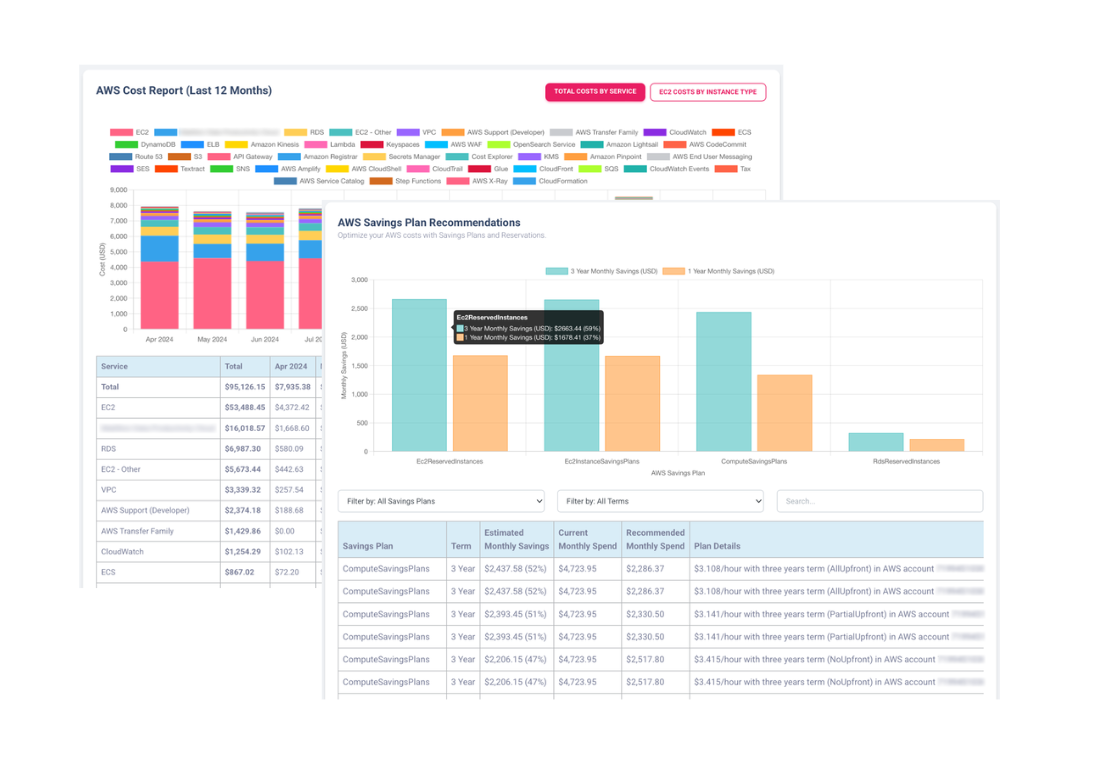Click the Estimated Monthly Savings column header
Image resolution: width=1104 pixels, height=780 pixels.
click(x=515, y=538)
